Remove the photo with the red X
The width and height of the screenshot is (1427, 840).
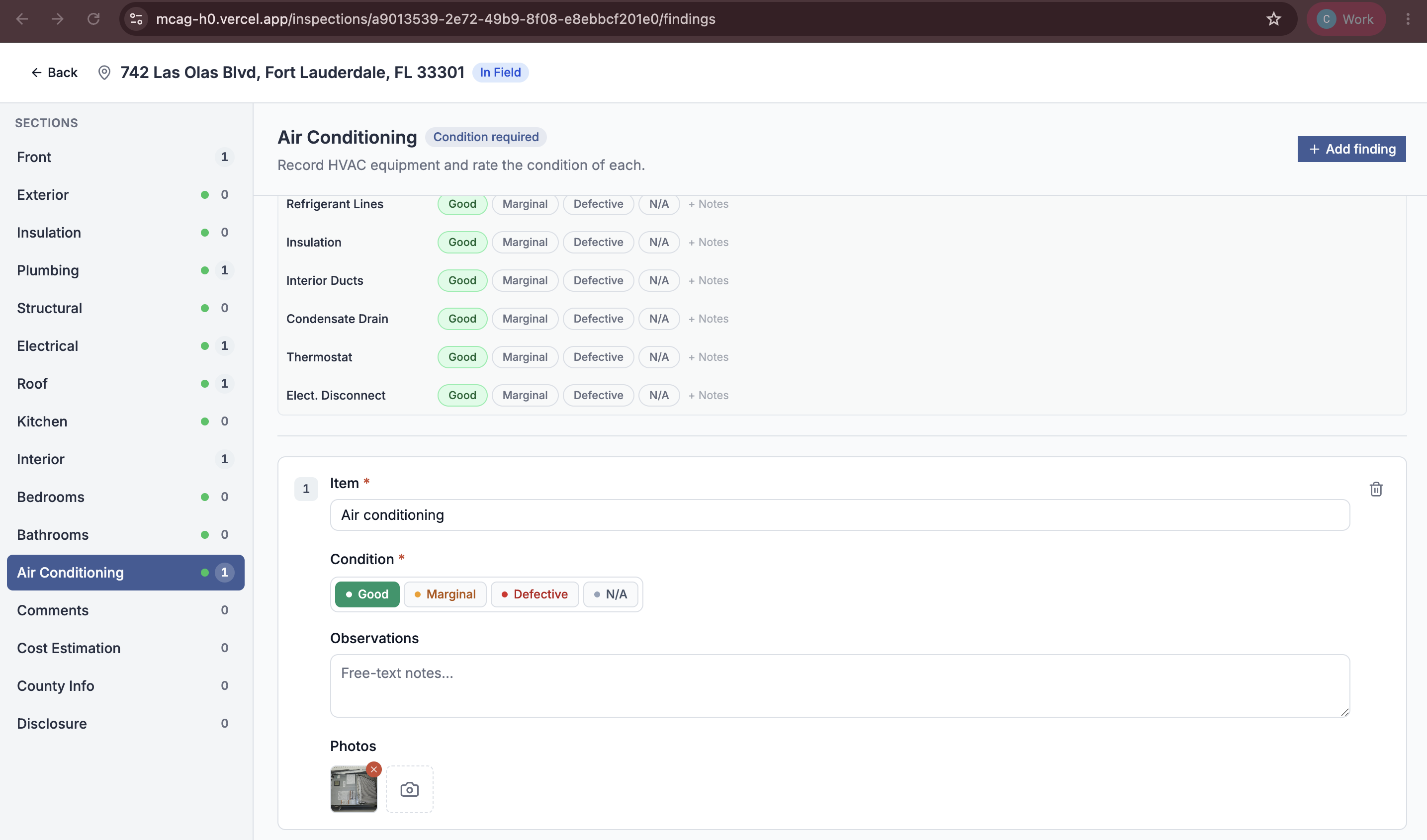[x=374, y=769]
